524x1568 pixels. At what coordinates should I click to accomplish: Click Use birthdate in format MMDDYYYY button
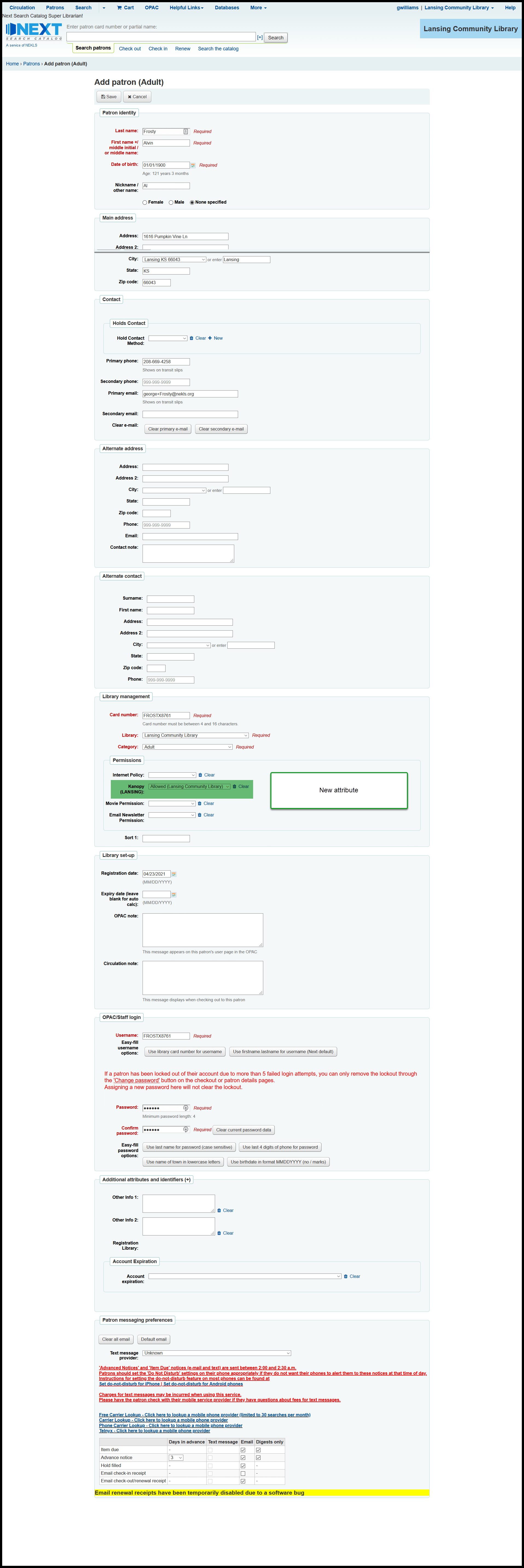pos(278,1162)
